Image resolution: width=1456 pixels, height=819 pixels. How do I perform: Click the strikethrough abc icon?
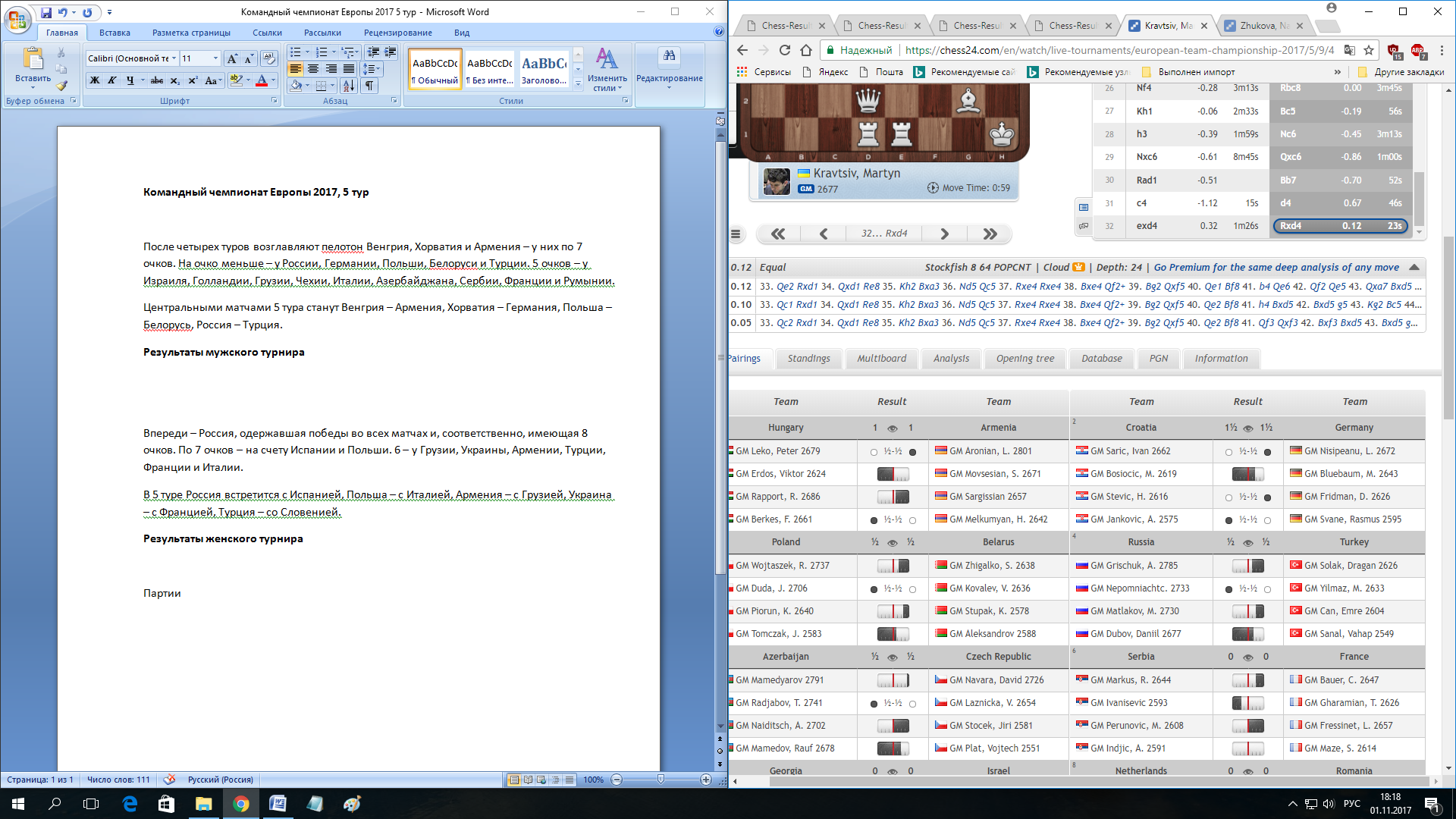click(x=156, y=80)
